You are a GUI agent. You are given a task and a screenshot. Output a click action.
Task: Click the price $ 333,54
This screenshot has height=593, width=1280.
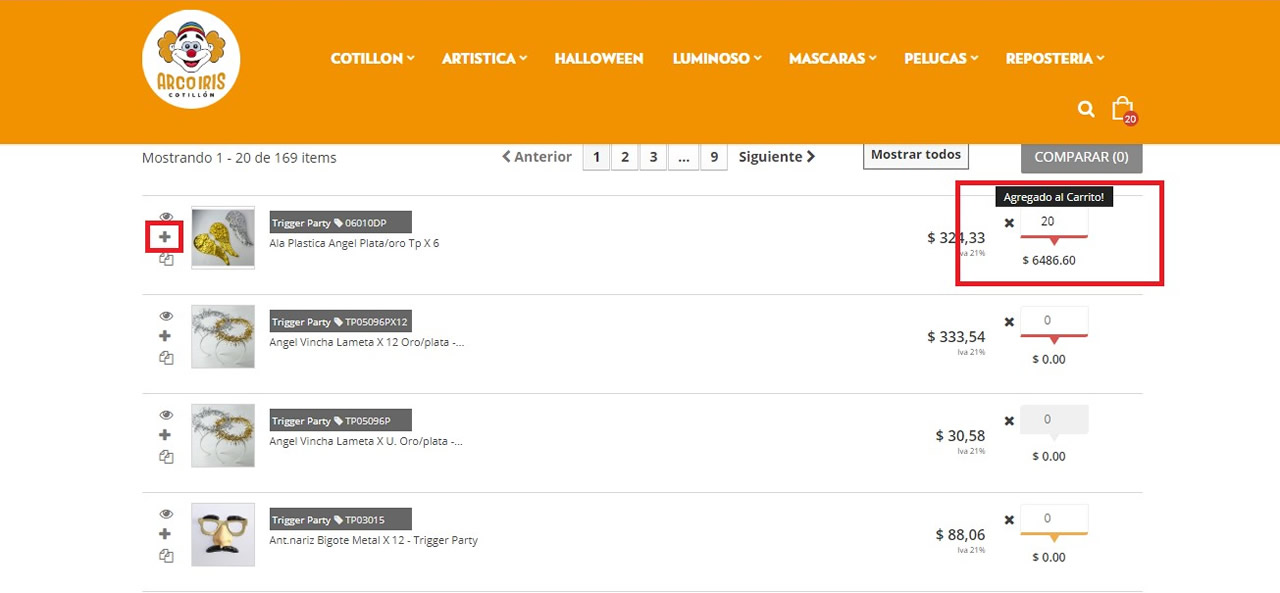[x=956, y=336]
